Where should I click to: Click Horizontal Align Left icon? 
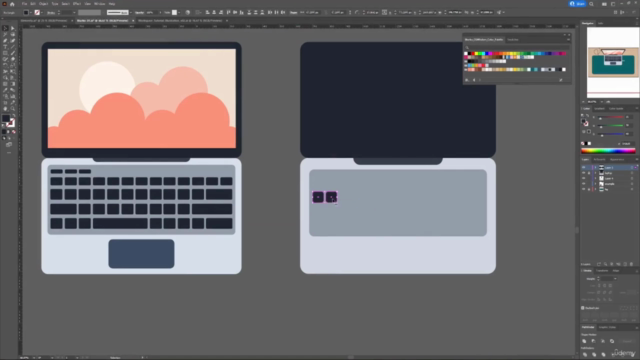coord(207,13)
